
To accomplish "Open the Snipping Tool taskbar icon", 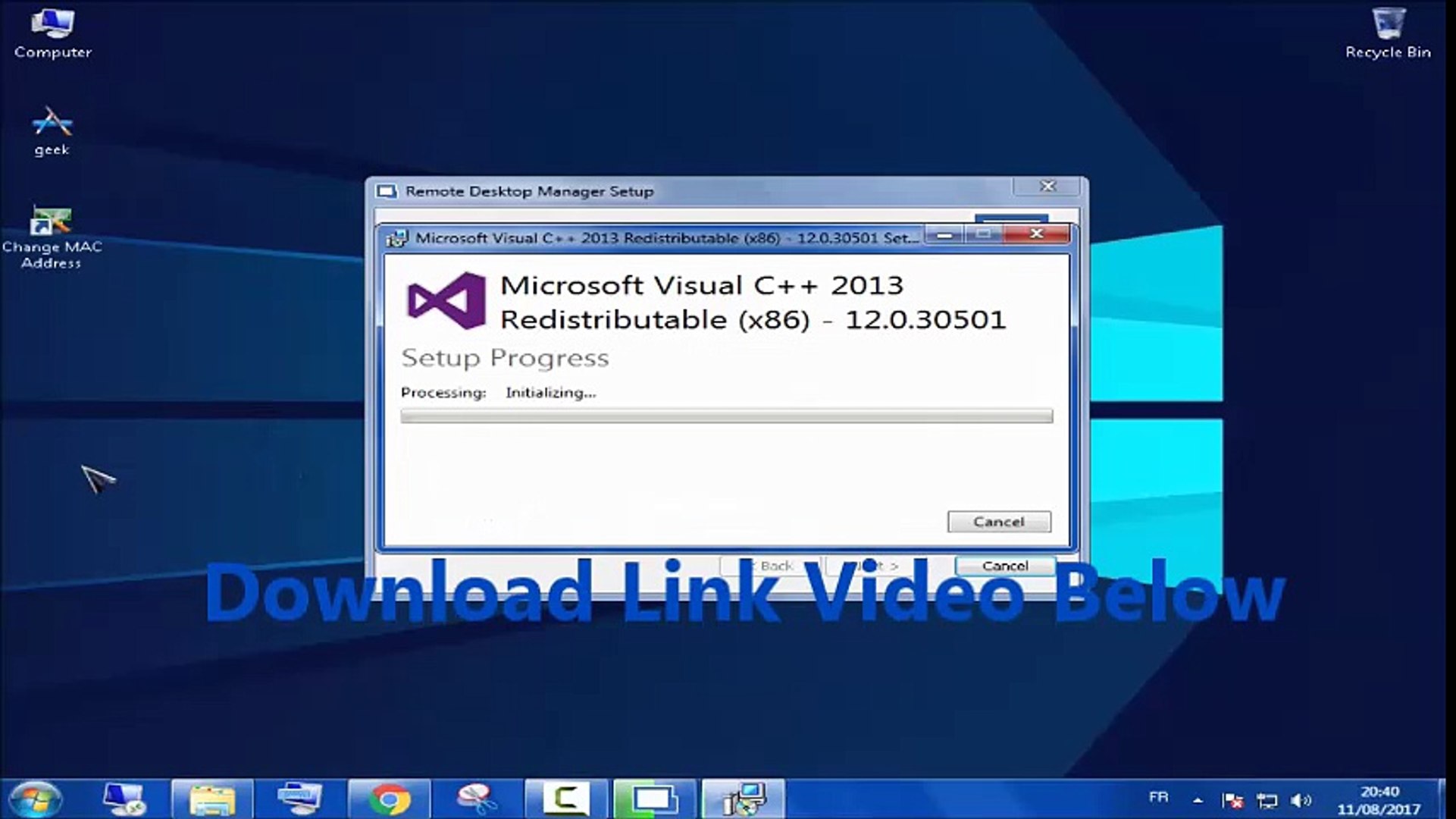I will [x=477, y=799].
